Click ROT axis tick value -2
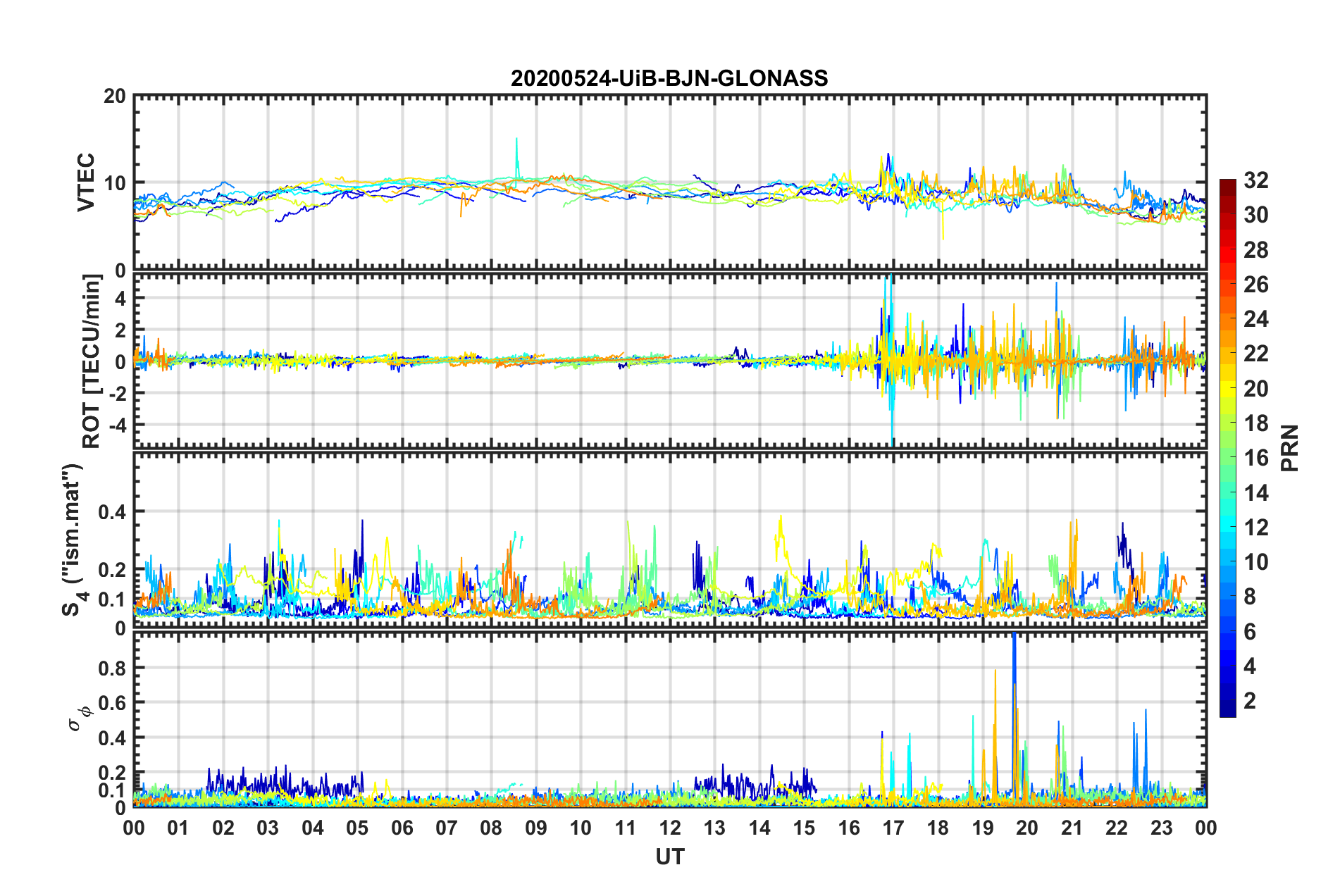Image resolution: width=1340 pixels, height=896 pixels. (118, 394)
